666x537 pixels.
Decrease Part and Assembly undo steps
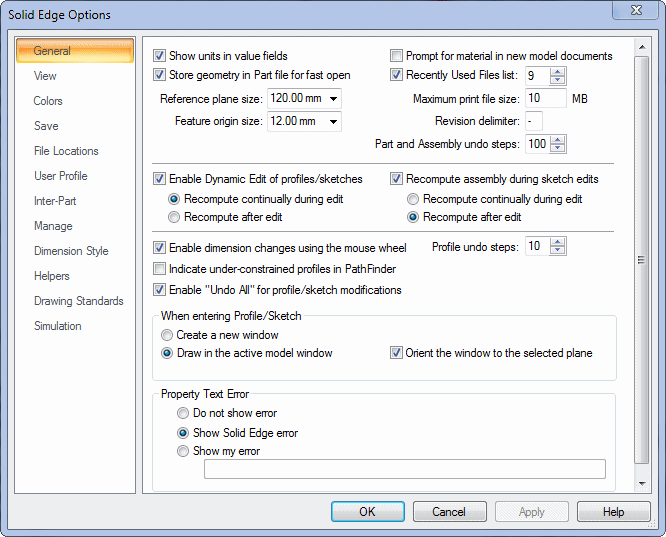point(558,149)
